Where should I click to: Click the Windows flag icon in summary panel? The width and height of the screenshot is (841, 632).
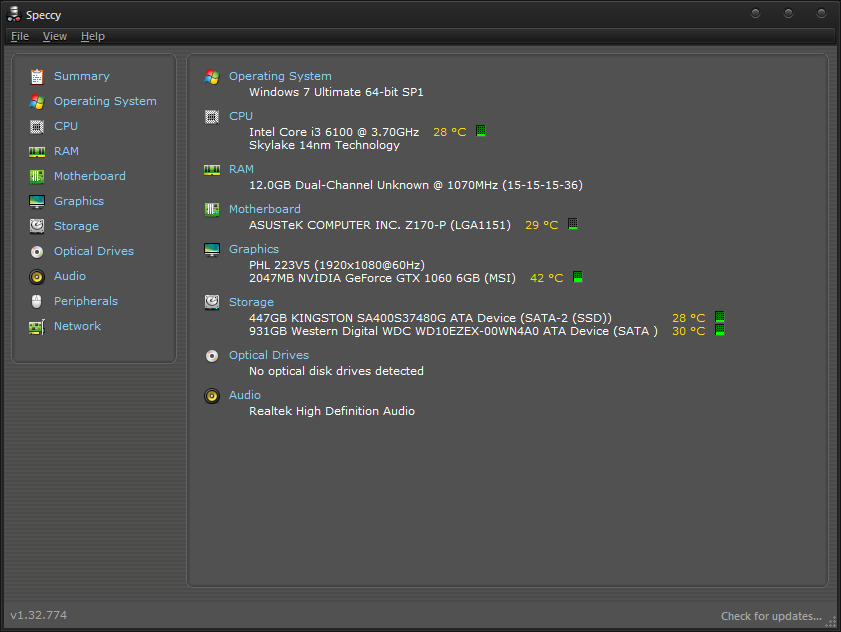coord(212,77)
